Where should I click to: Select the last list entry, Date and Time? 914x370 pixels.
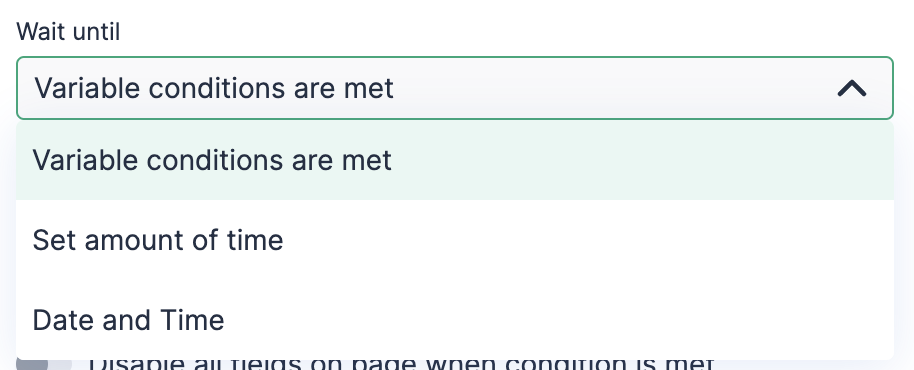tap(455, 320)
